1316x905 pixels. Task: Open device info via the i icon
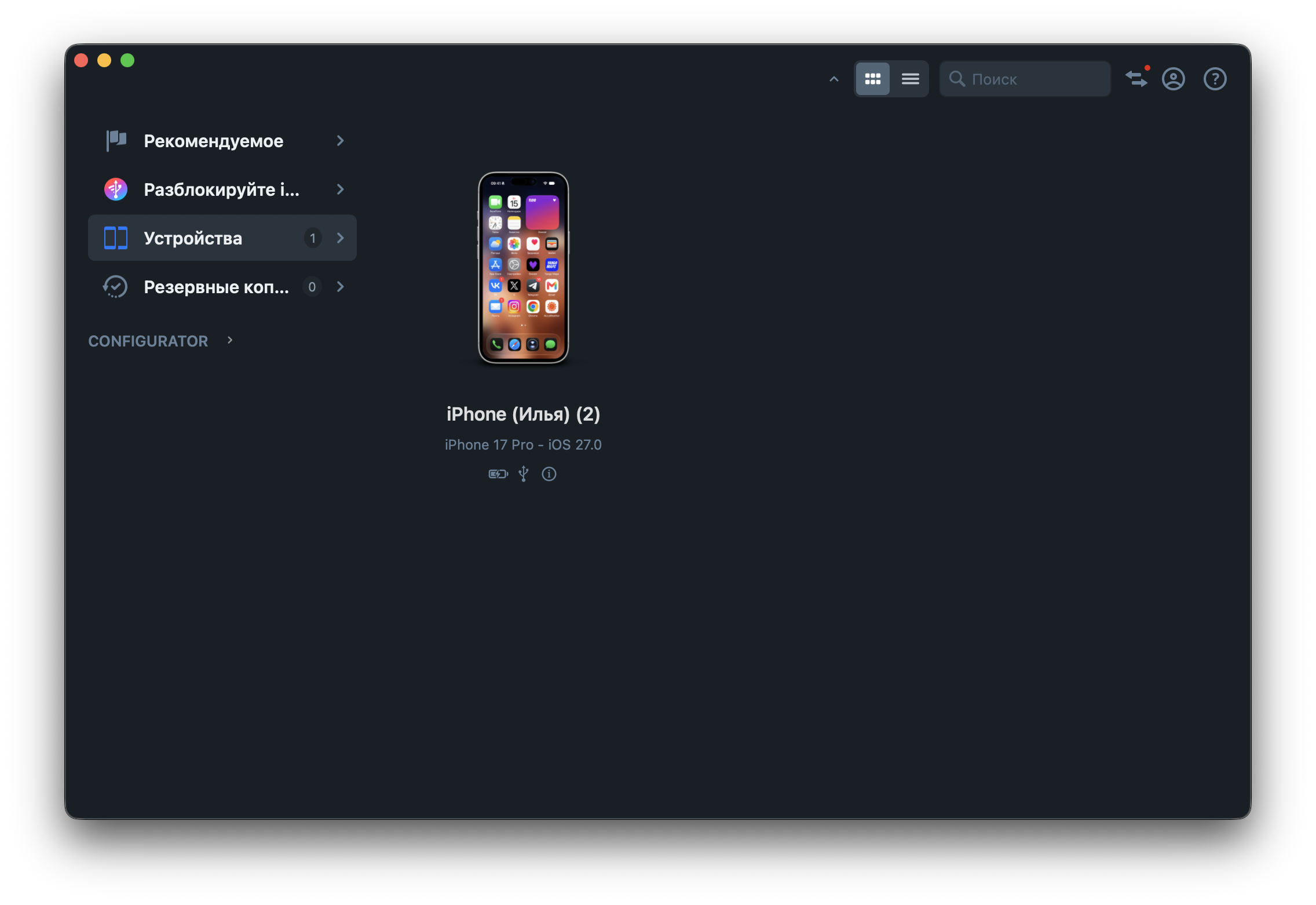coord(549,474)
